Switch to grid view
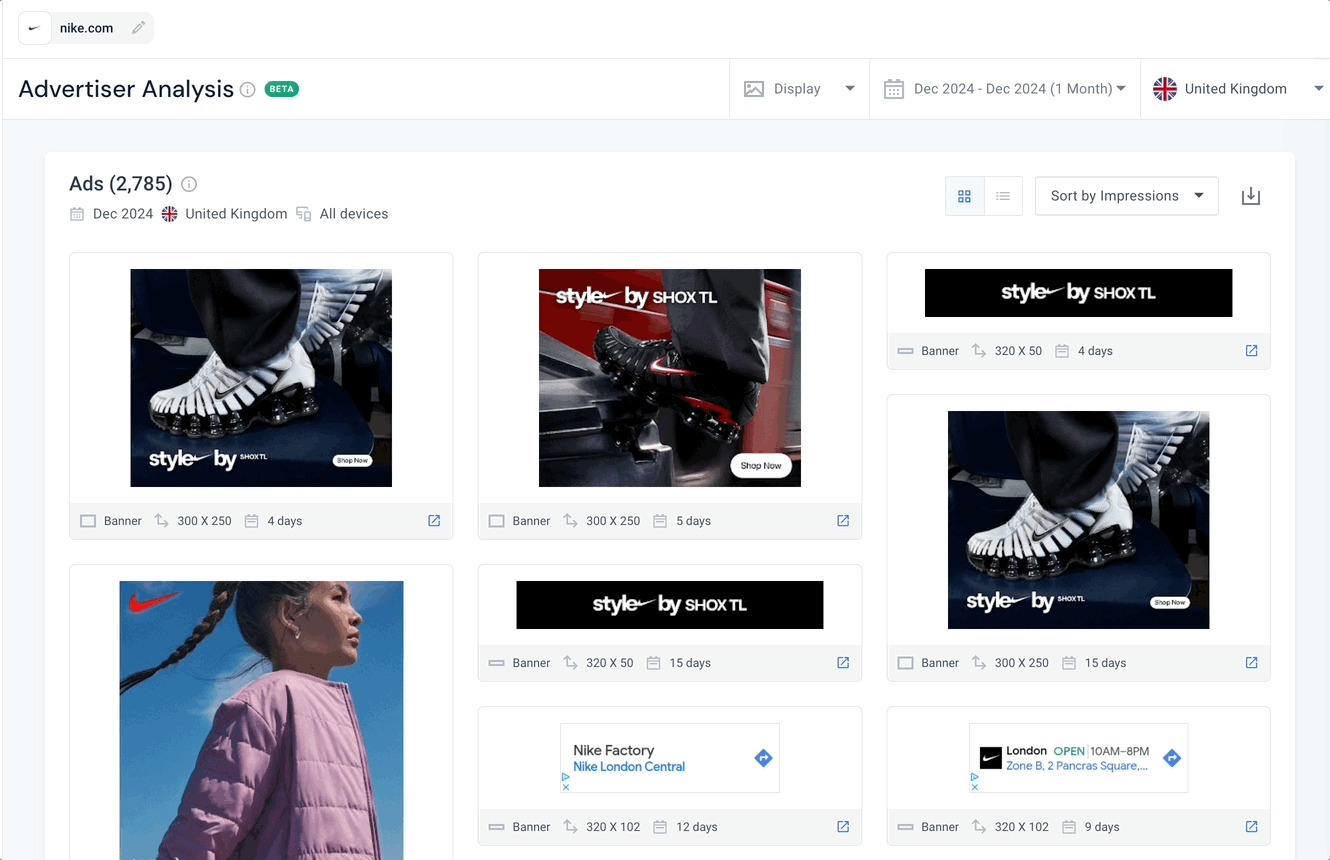The width and height of the screenshot is (1330, 860). click(x=965, y=196)
